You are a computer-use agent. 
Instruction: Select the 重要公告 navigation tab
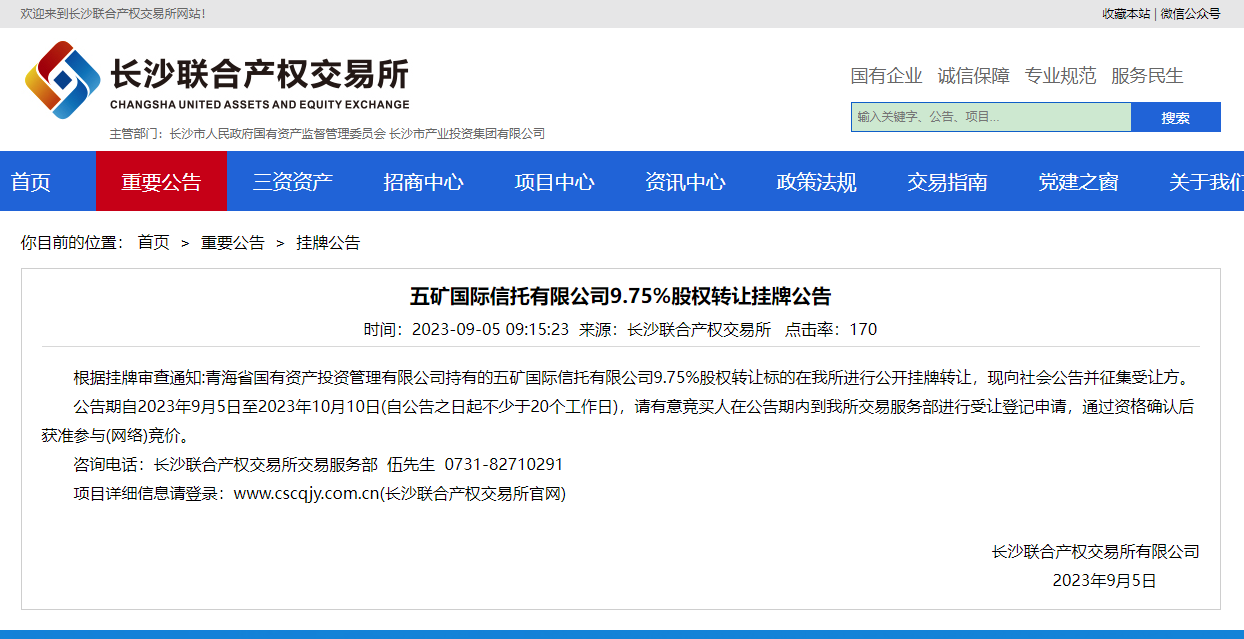(161, 182)
